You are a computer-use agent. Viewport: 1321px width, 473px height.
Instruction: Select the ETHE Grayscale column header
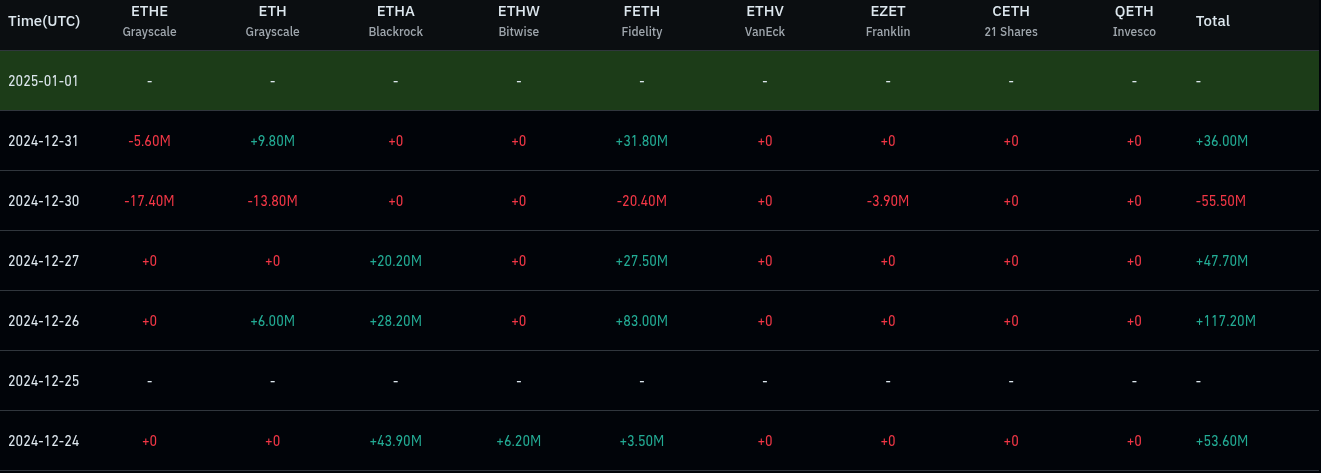coord(149,21)
